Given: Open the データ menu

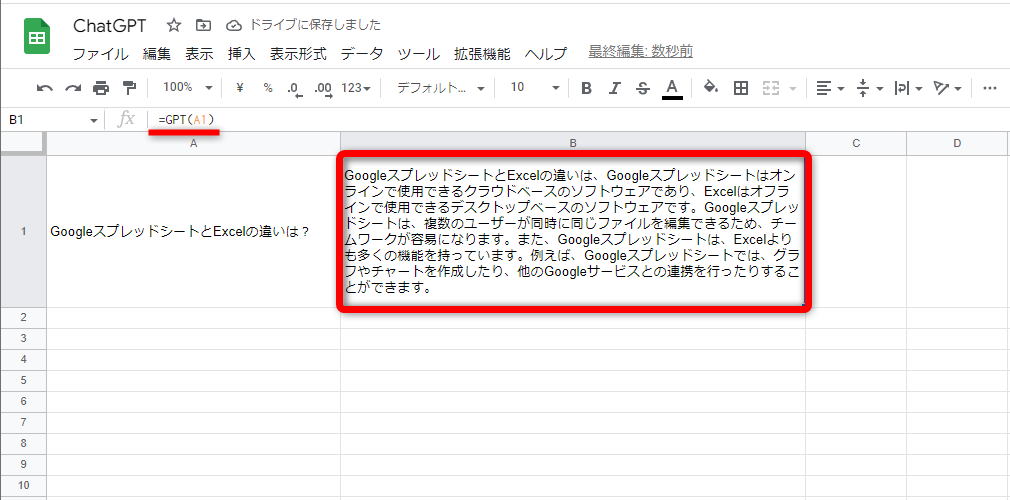Looking at the screenshot, I should [362, 54].
